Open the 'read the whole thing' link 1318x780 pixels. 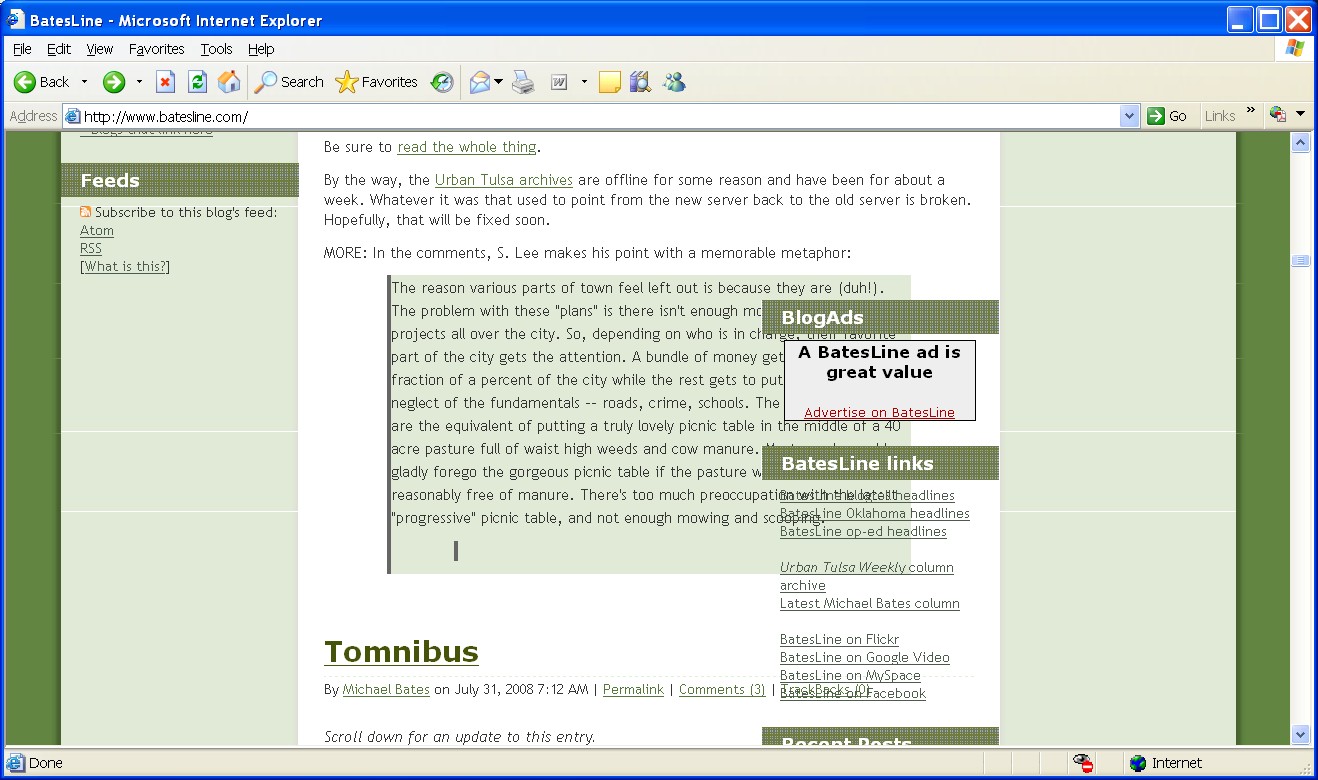tap(467, 147)
